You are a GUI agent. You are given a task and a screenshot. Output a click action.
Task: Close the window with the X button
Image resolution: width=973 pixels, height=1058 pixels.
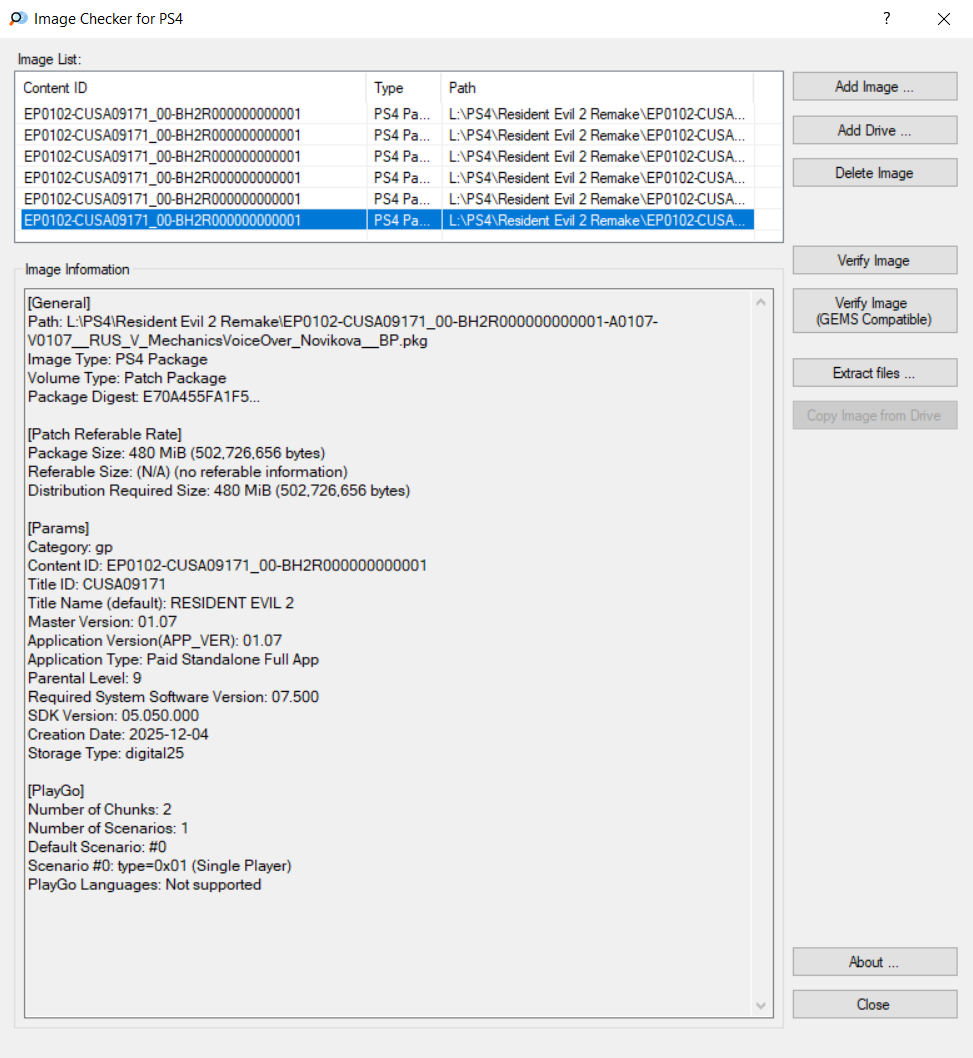click(943, 18)
